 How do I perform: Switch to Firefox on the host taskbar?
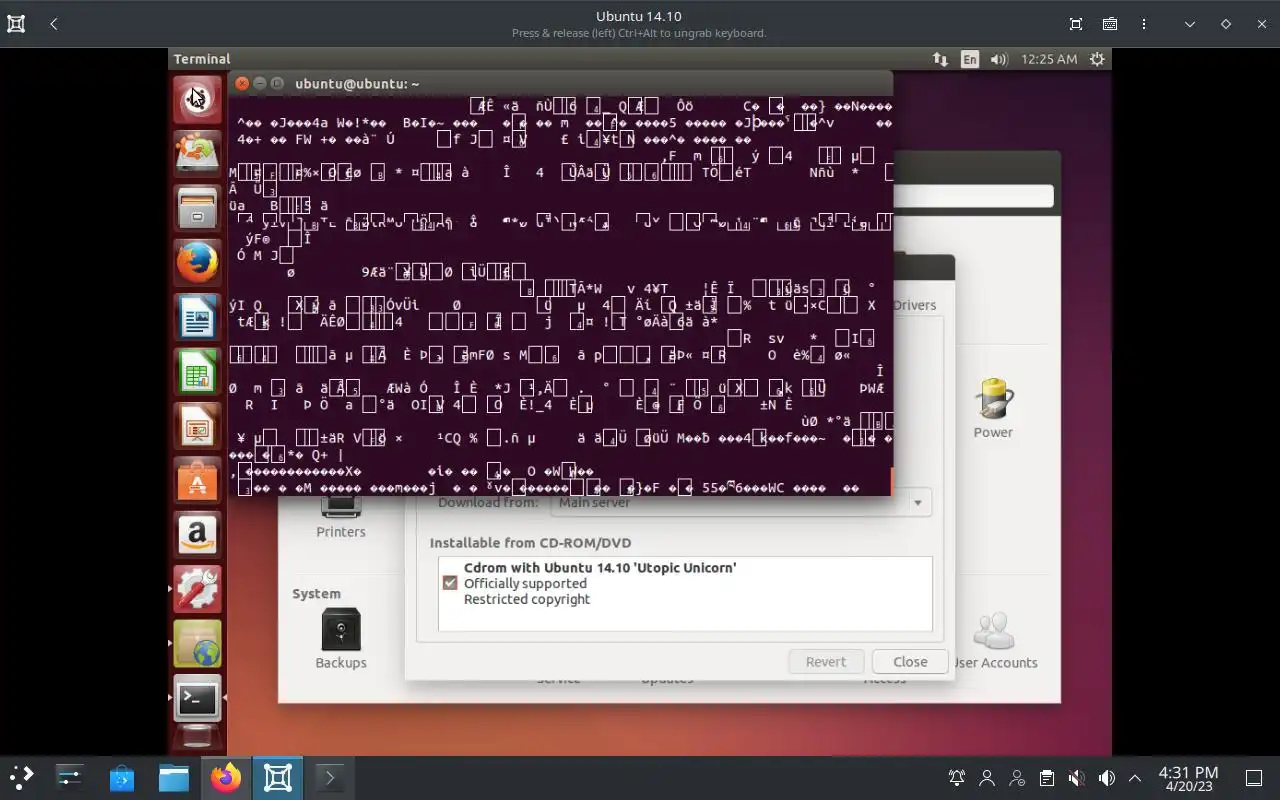tap(226, 777)
